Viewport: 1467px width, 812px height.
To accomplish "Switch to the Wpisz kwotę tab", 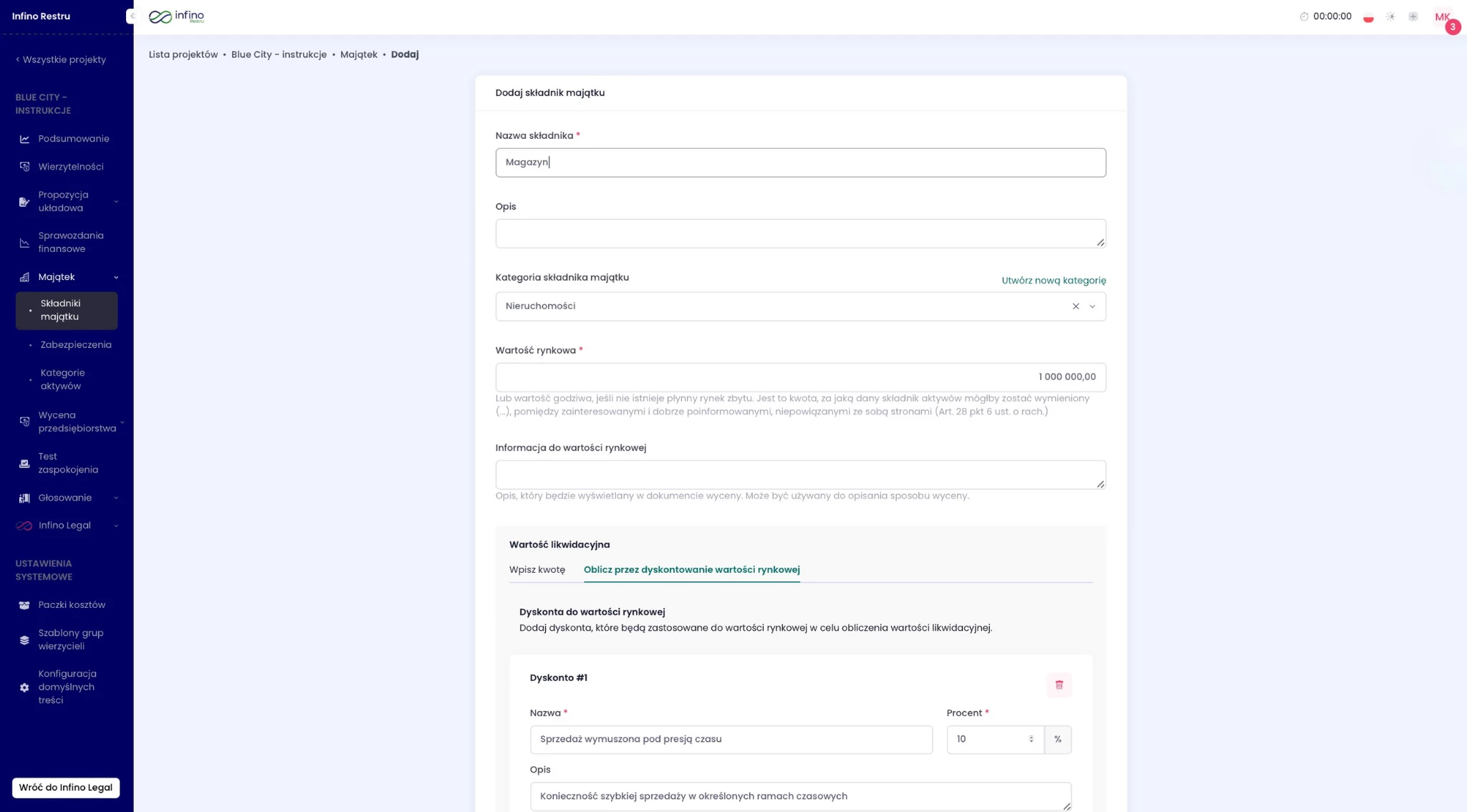I will tap(537, 570).
